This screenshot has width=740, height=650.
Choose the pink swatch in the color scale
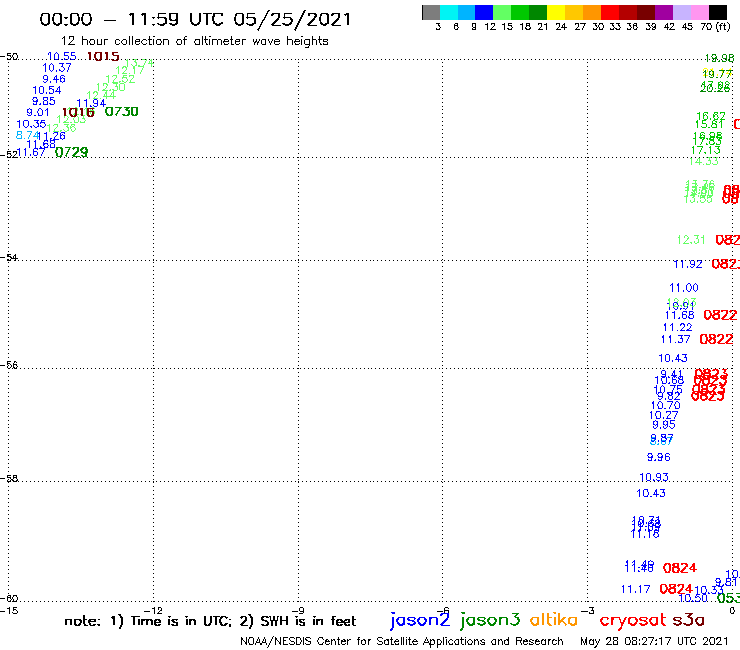pyautogui.click(x=700, y=12)
